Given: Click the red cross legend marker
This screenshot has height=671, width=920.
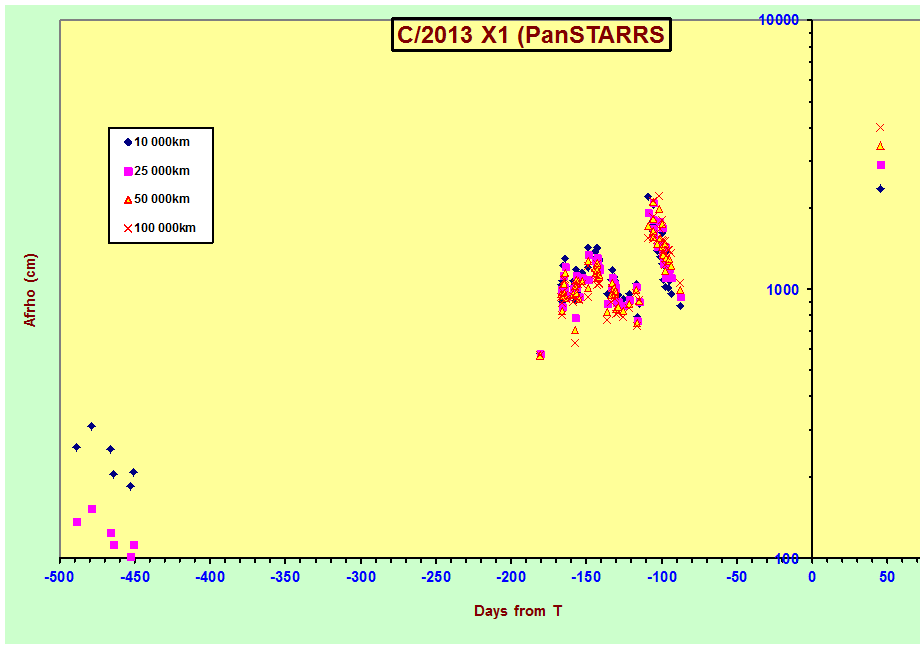Looking at the screenshot, I should [128, 228].
